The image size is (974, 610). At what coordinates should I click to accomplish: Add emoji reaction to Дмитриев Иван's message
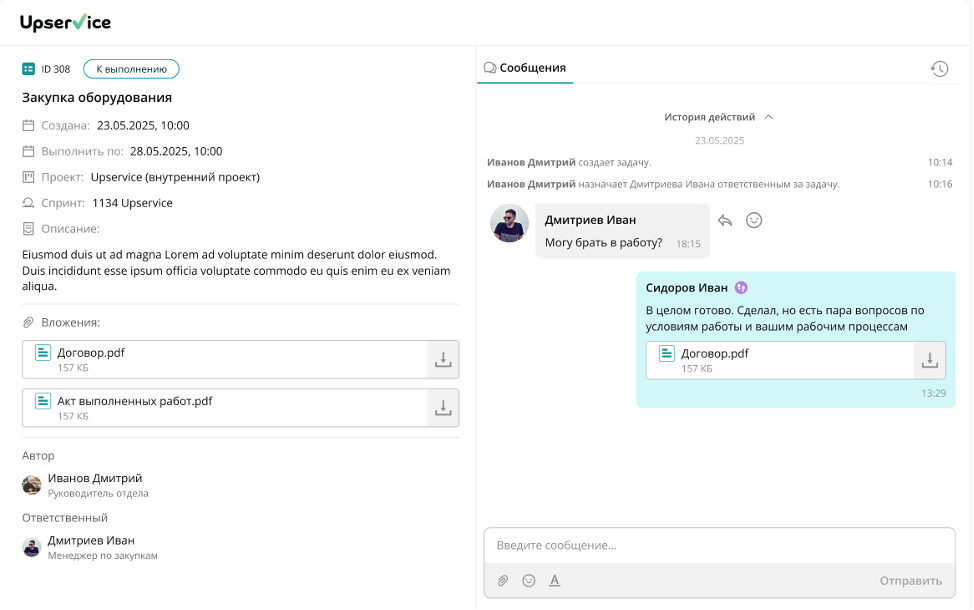tap(753, 221)
